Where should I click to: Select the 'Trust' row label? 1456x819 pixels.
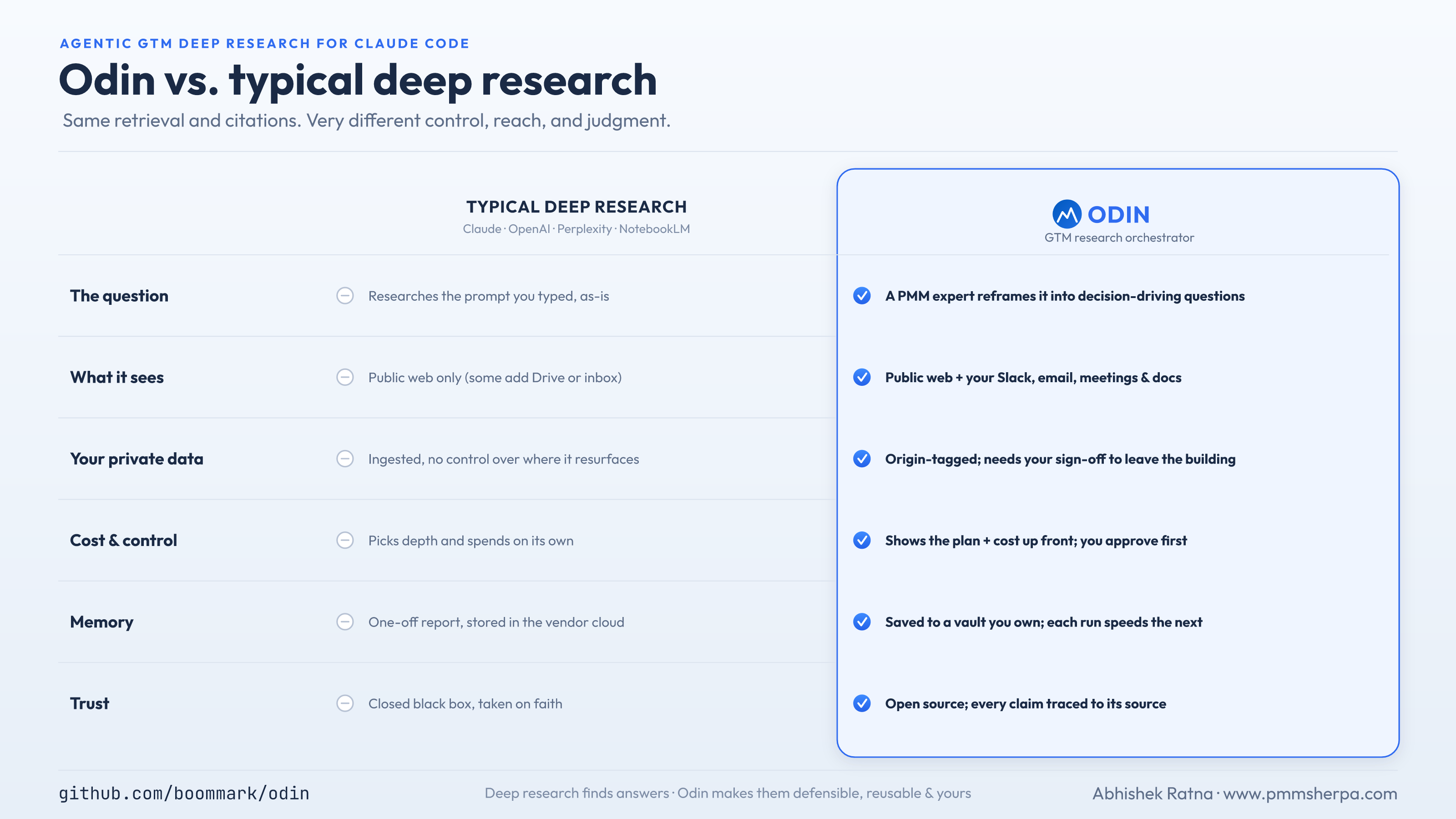point(90,704)
